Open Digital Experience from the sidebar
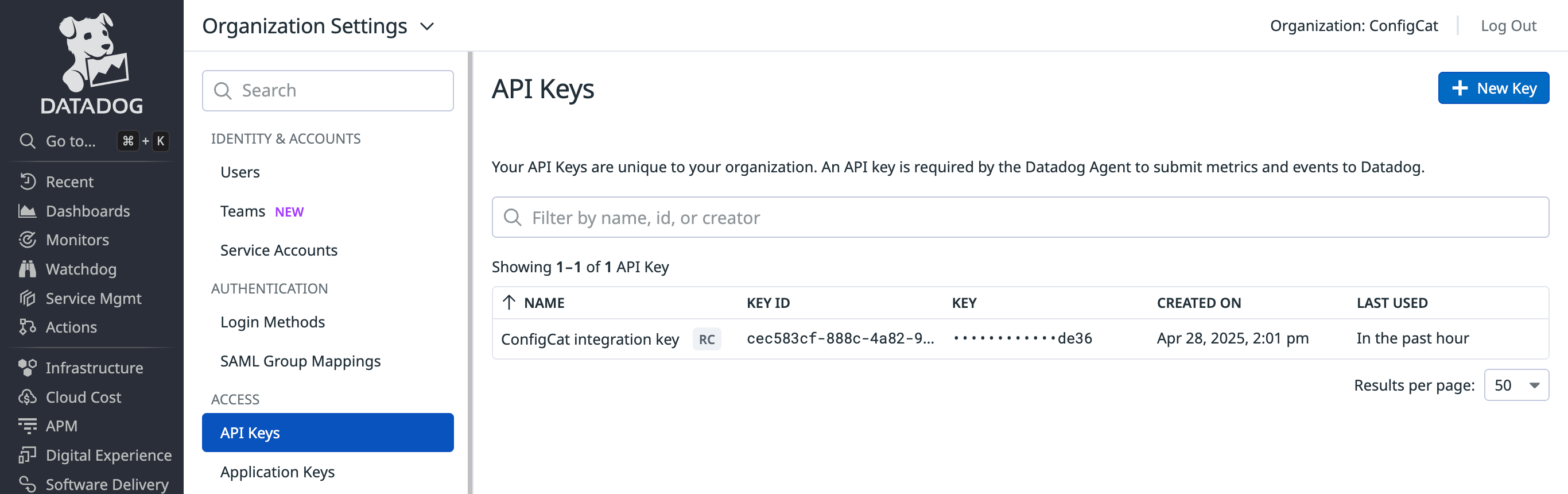Image resolution: width=1568 pixels, height=494 pixels. [108, 455]
